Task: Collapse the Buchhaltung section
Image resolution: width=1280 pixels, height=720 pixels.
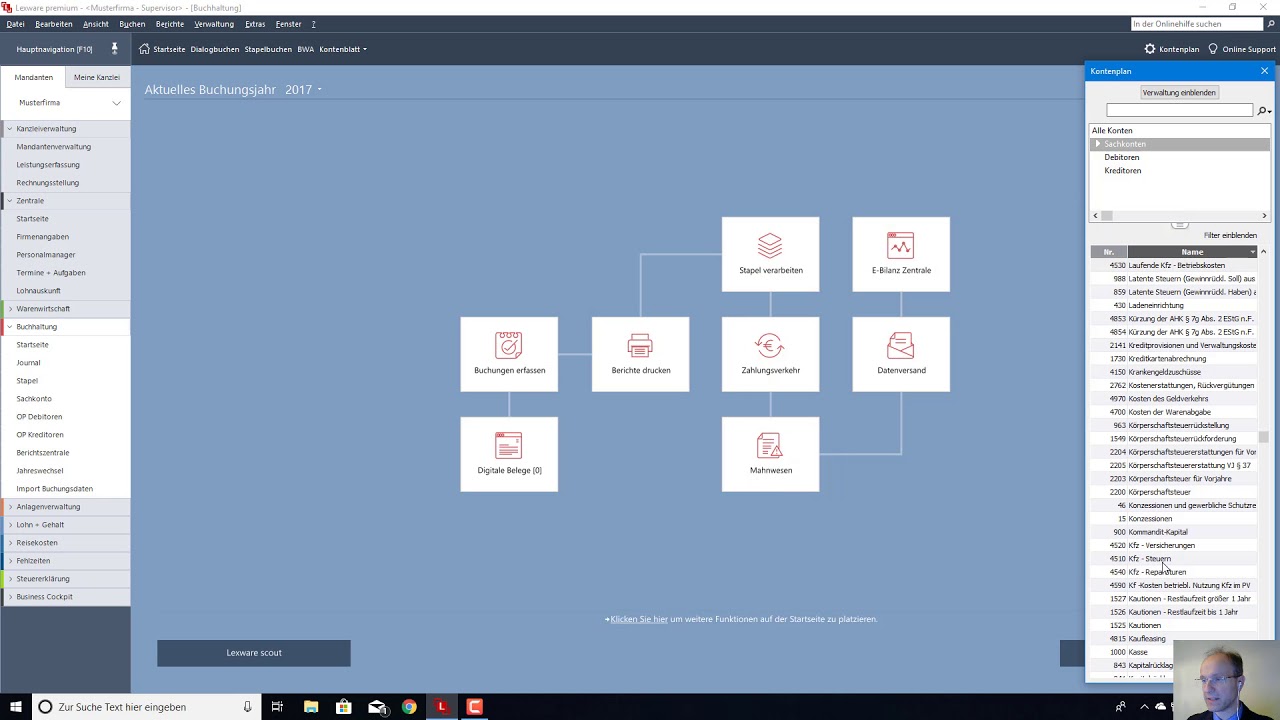Action: [10, 327]
